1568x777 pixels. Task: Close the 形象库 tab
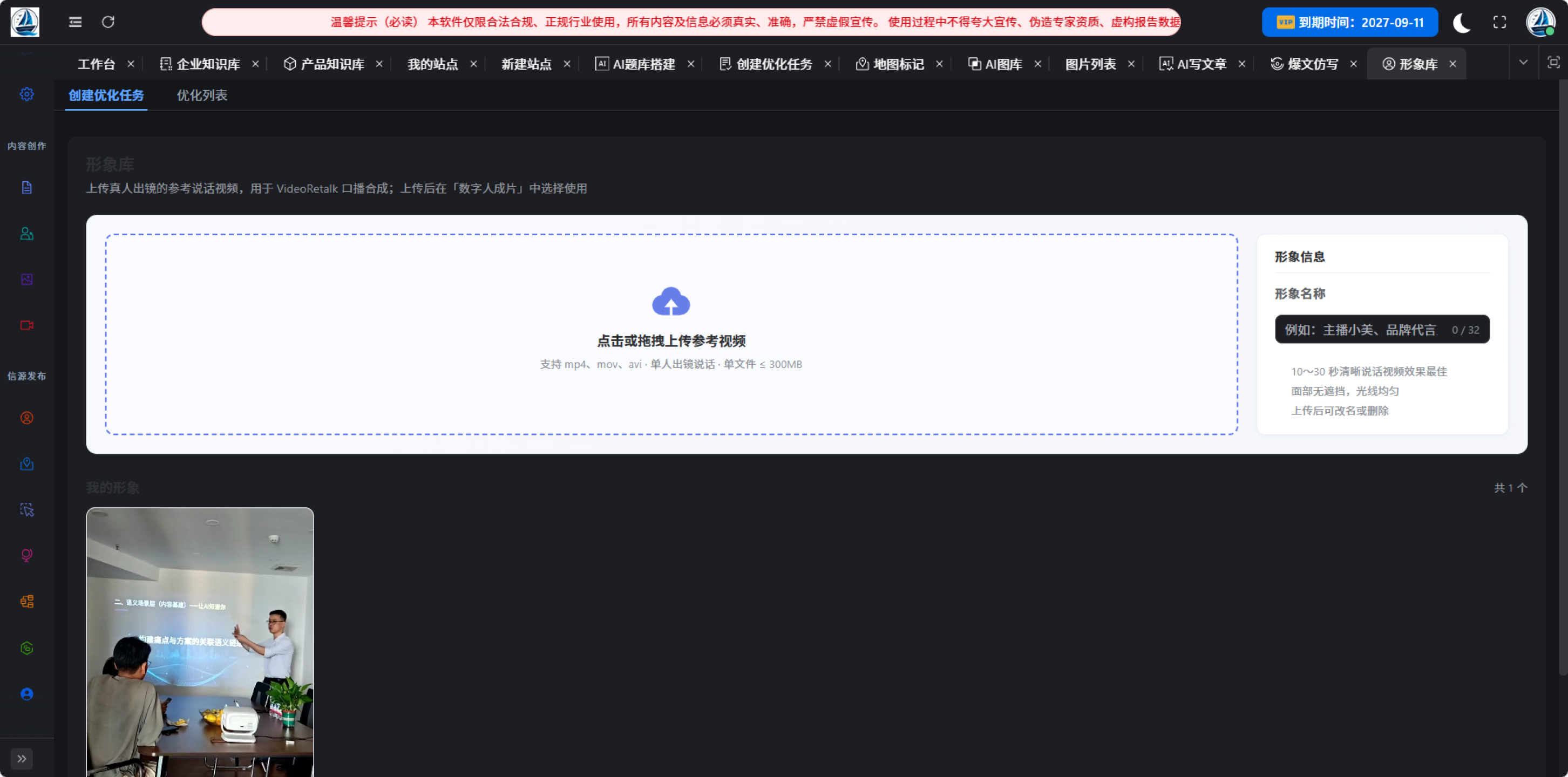tap(1453, 64)
